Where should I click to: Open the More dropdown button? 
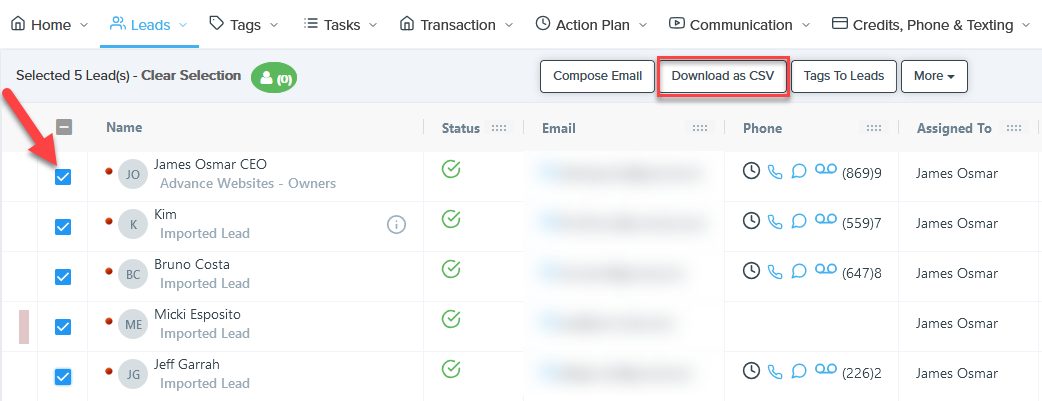[933, 76]
